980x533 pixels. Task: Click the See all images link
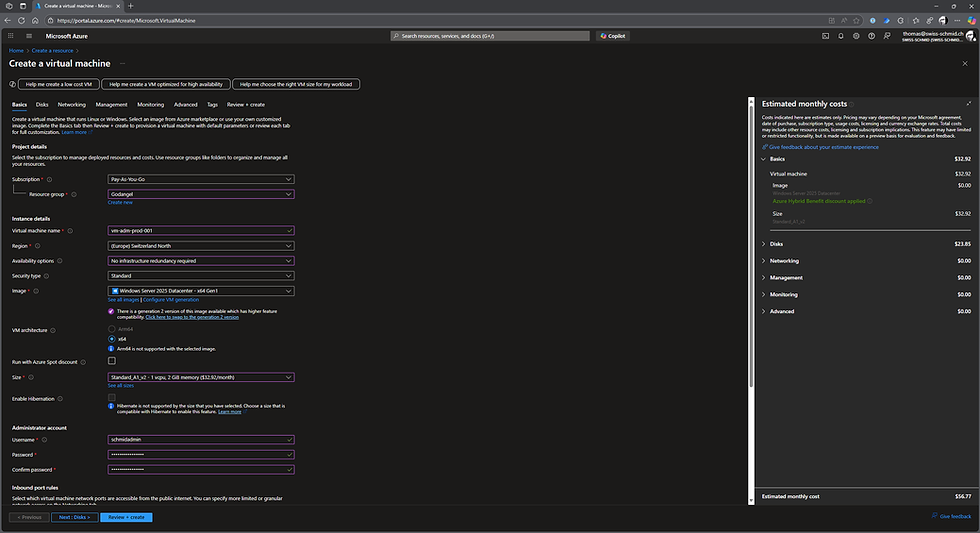point(123,300)
